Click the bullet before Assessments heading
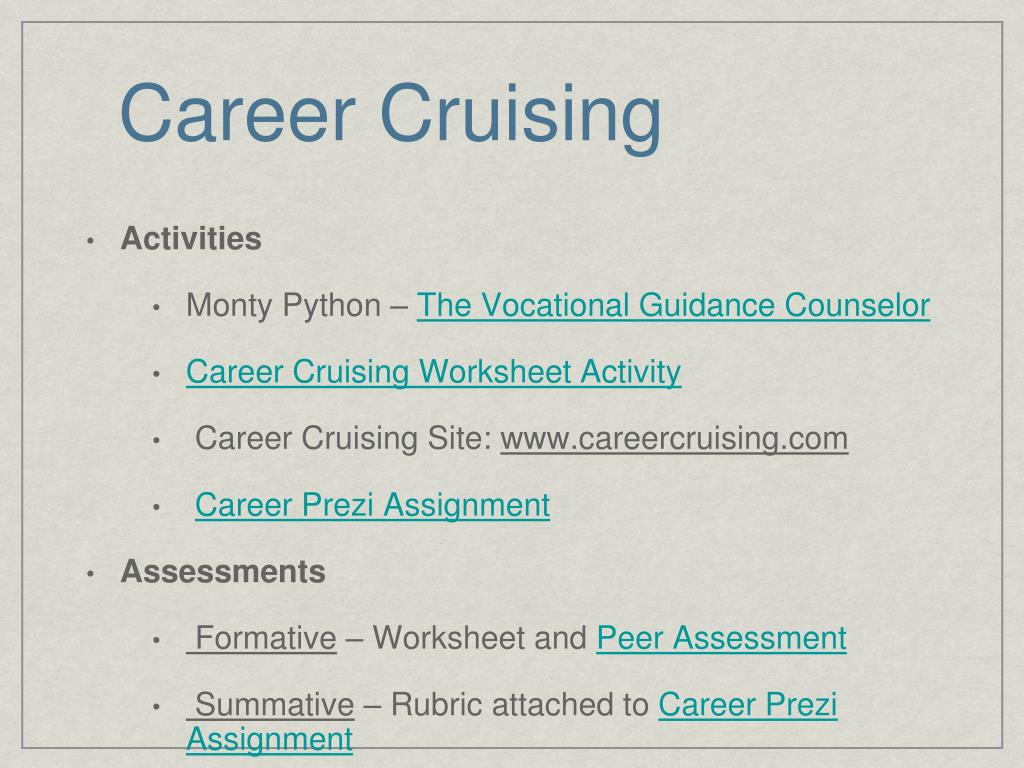 point(90,575)
